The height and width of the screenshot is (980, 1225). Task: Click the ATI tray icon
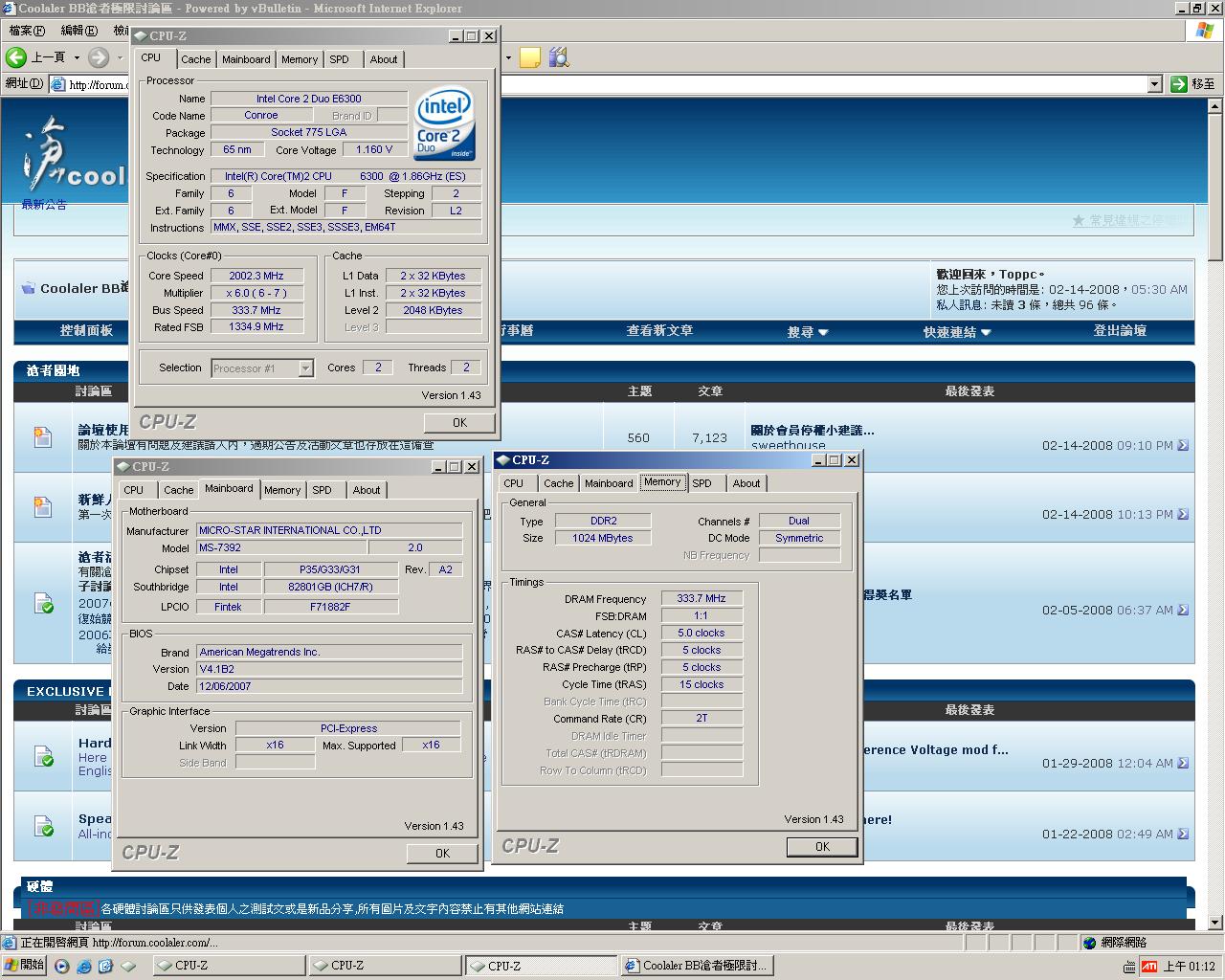click(1149, 966)
